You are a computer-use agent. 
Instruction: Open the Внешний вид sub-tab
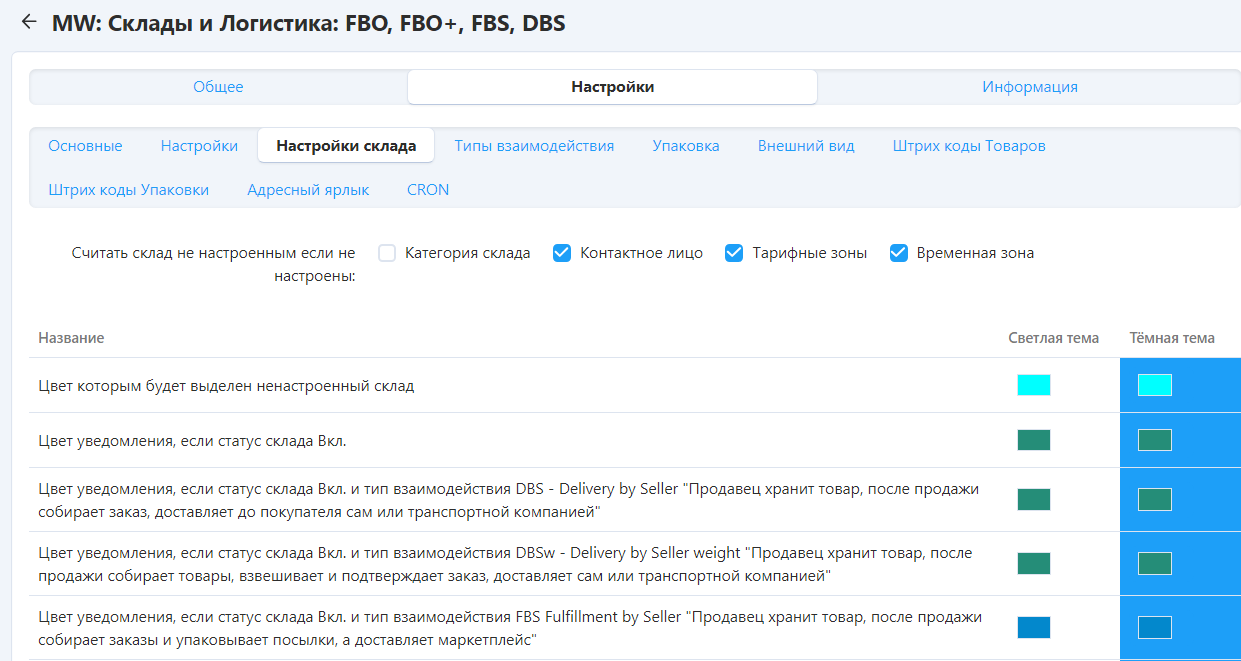pos(806,146)
